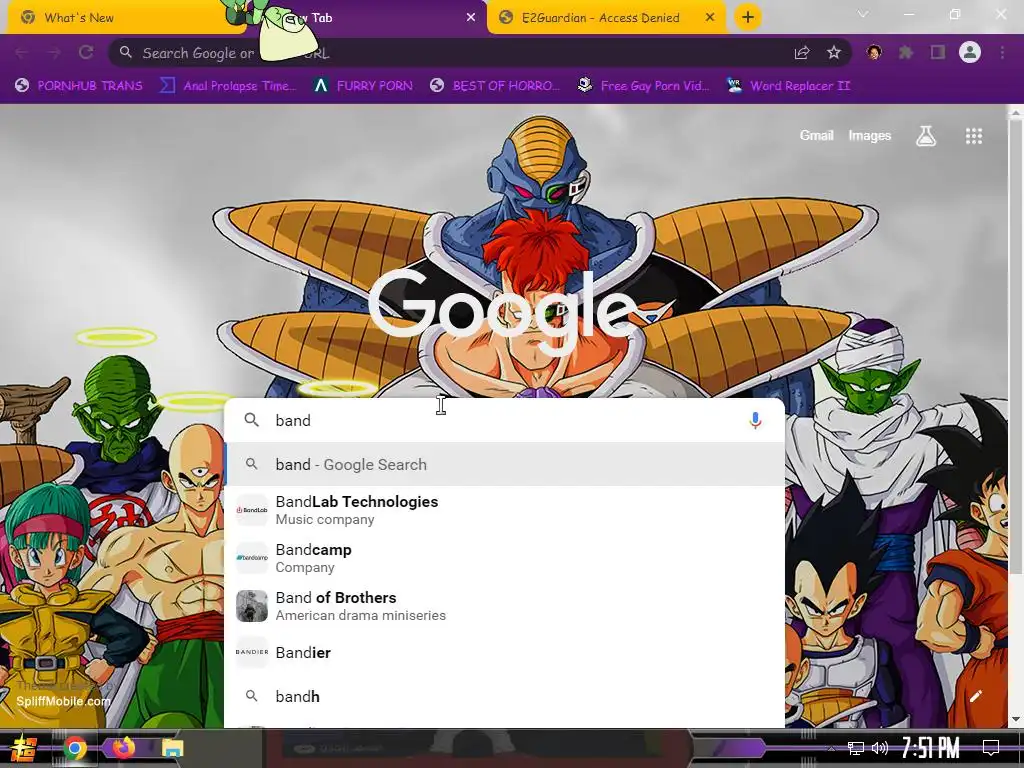Customize this page with the pencil icon

pyautogui.click(x=976, y=696)
